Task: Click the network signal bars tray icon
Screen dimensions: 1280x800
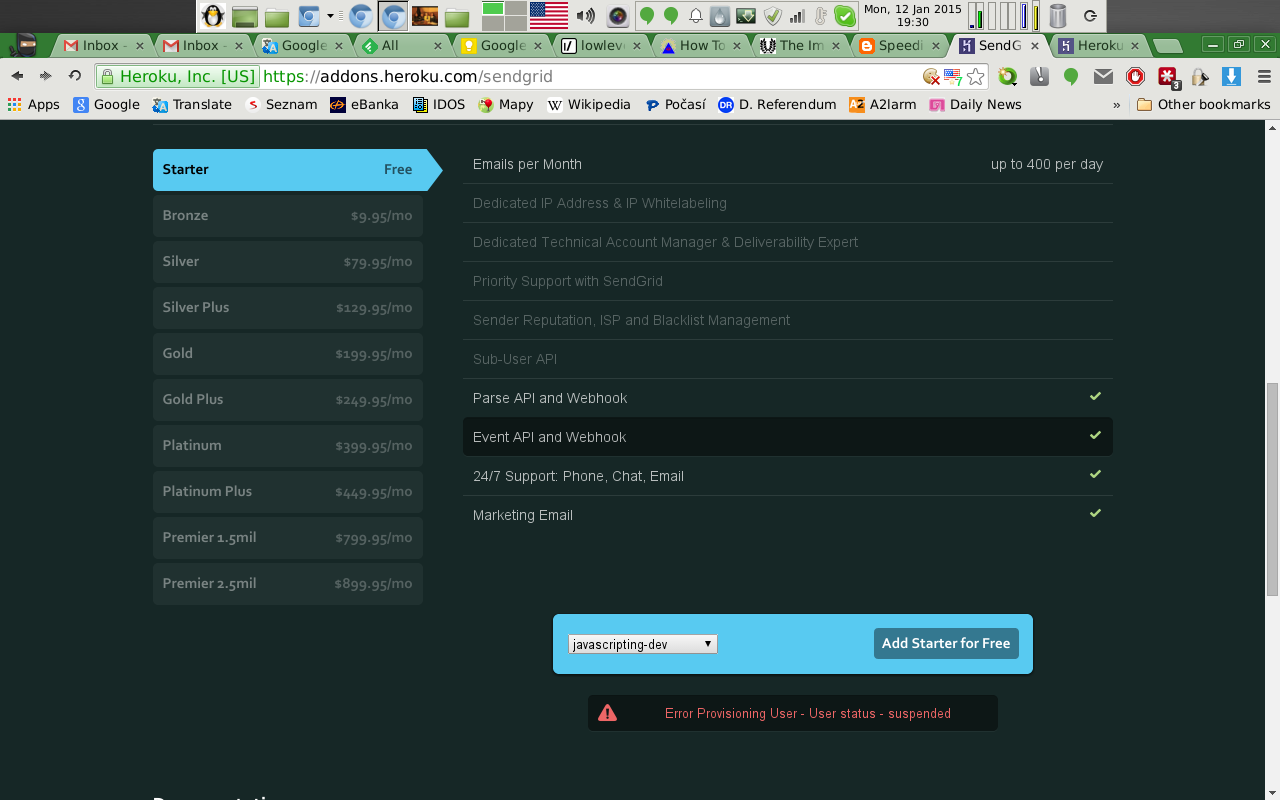Action: [x=797, y=15]
